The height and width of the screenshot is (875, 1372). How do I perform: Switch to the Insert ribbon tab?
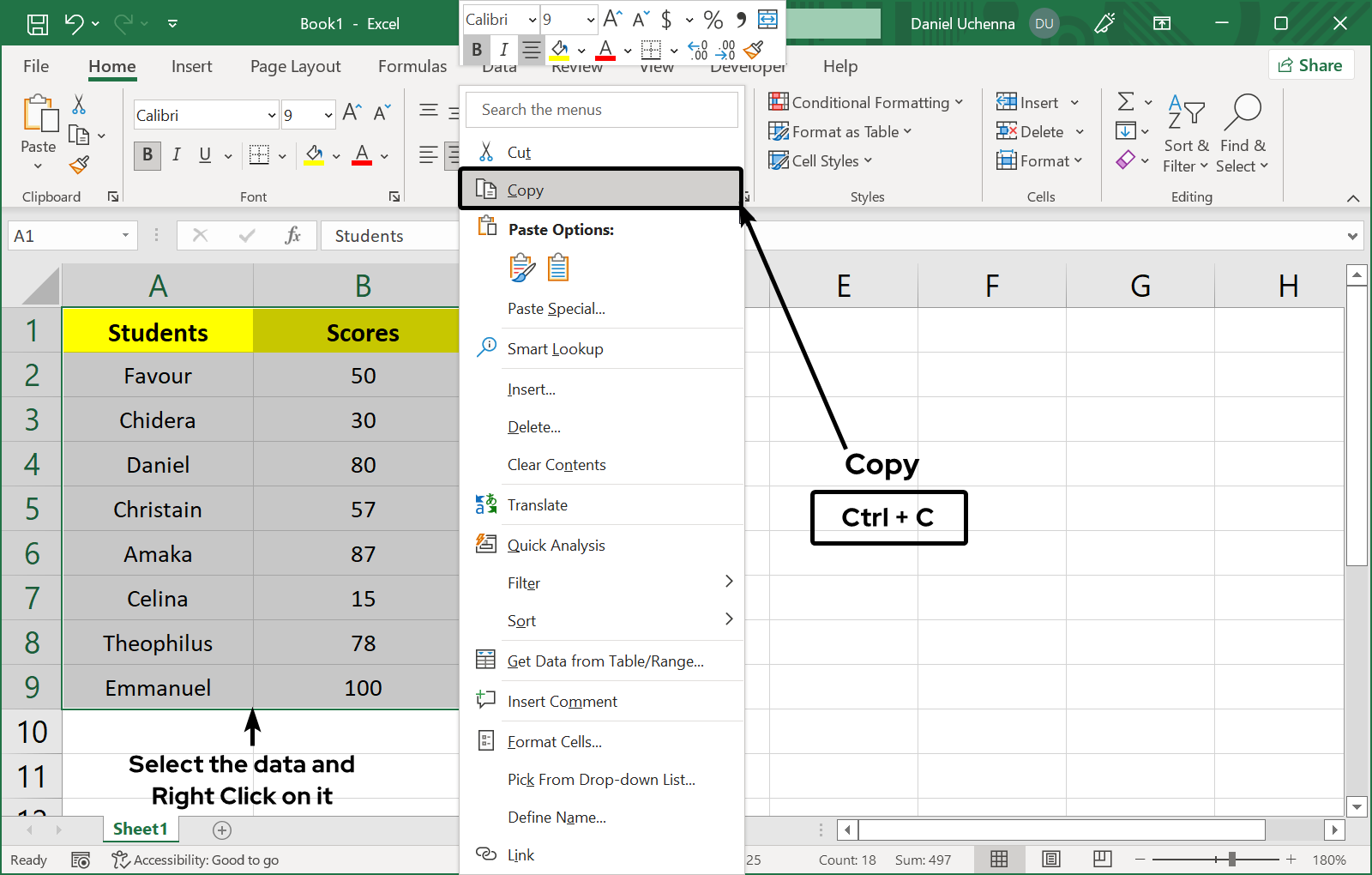tap(191, 66)
